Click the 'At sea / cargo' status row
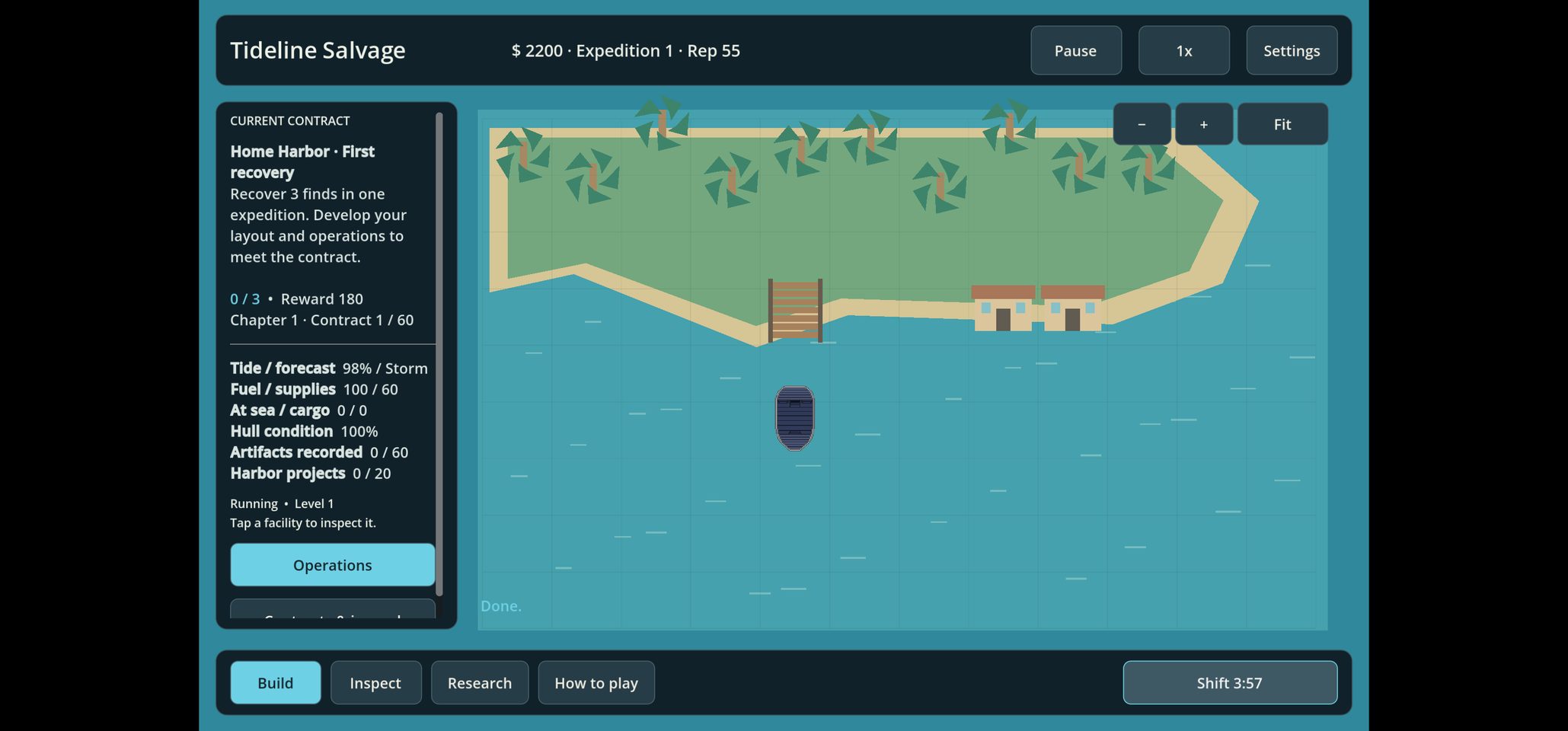This screenshot has width=1568, height=731. click(x=299, y=410)
